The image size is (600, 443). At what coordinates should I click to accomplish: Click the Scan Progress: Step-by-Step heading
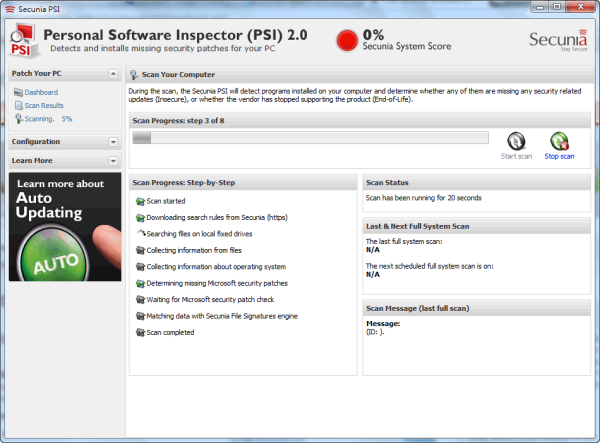point(184,182)
